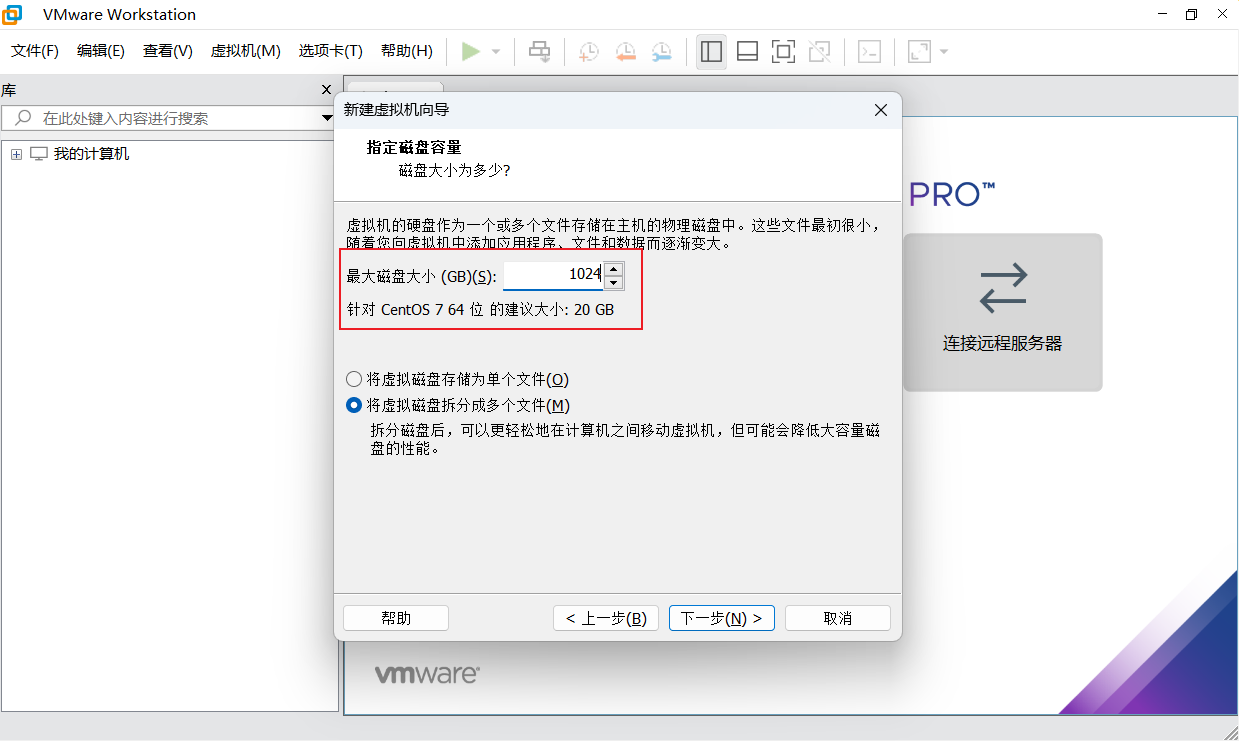Expand the stretch display dropdown arrow
This screenshot has width=1239, height=741.
944,52
